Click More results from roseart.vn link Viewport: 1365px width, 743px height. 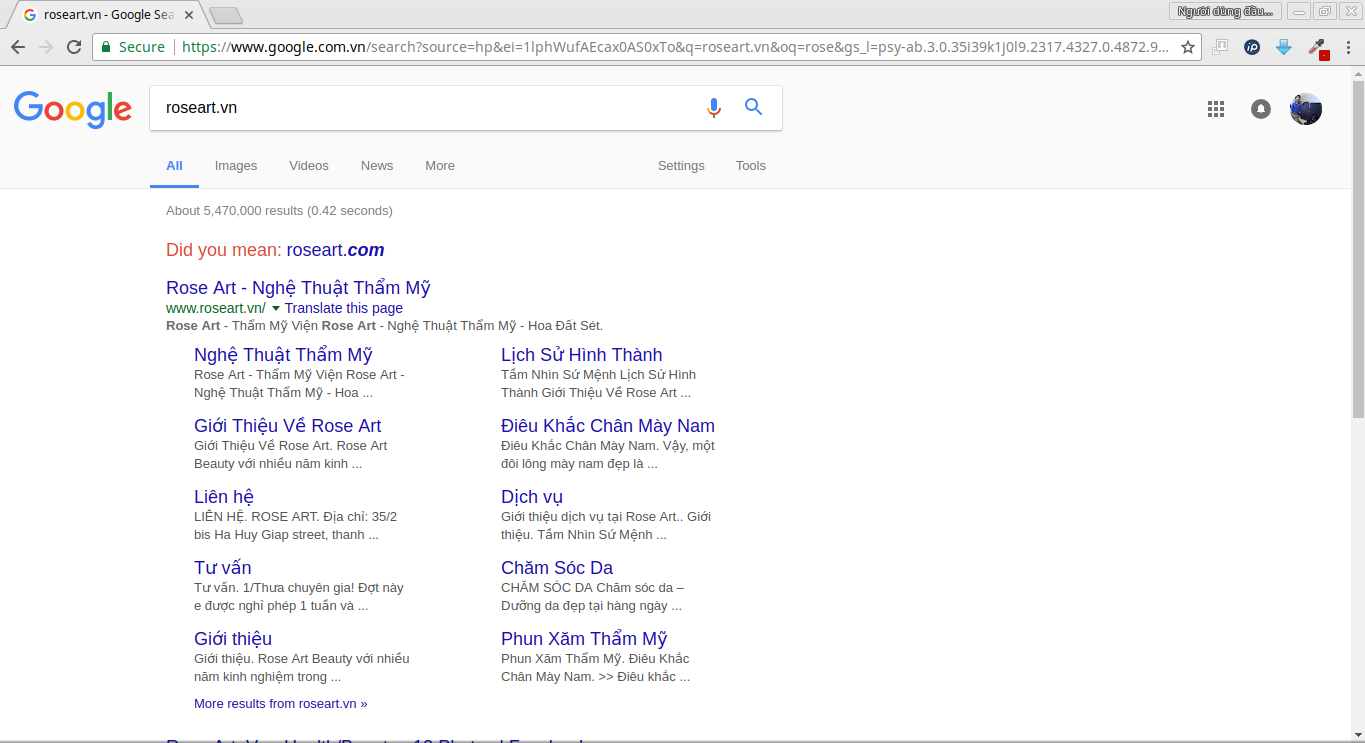click(x=281, y=704)
